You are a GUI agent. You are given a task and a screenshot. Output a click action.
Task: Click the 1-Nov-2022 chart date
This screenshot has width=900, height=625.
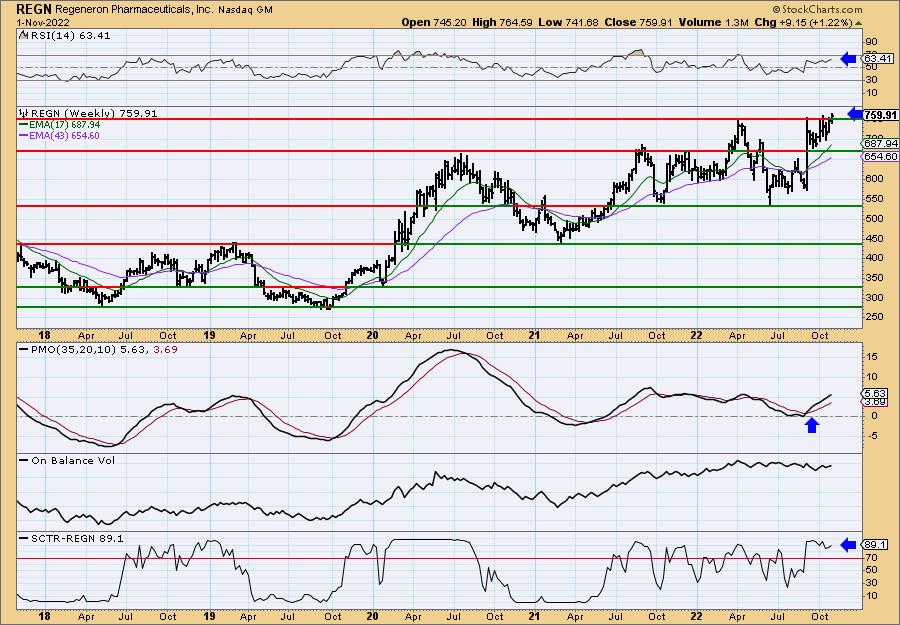tap(43, 22)
